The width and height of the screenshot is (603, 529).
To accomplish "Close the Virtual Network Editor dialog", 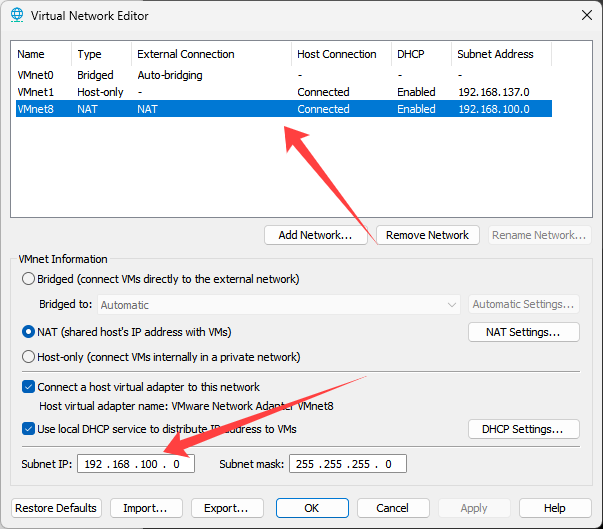I will 585,16.
